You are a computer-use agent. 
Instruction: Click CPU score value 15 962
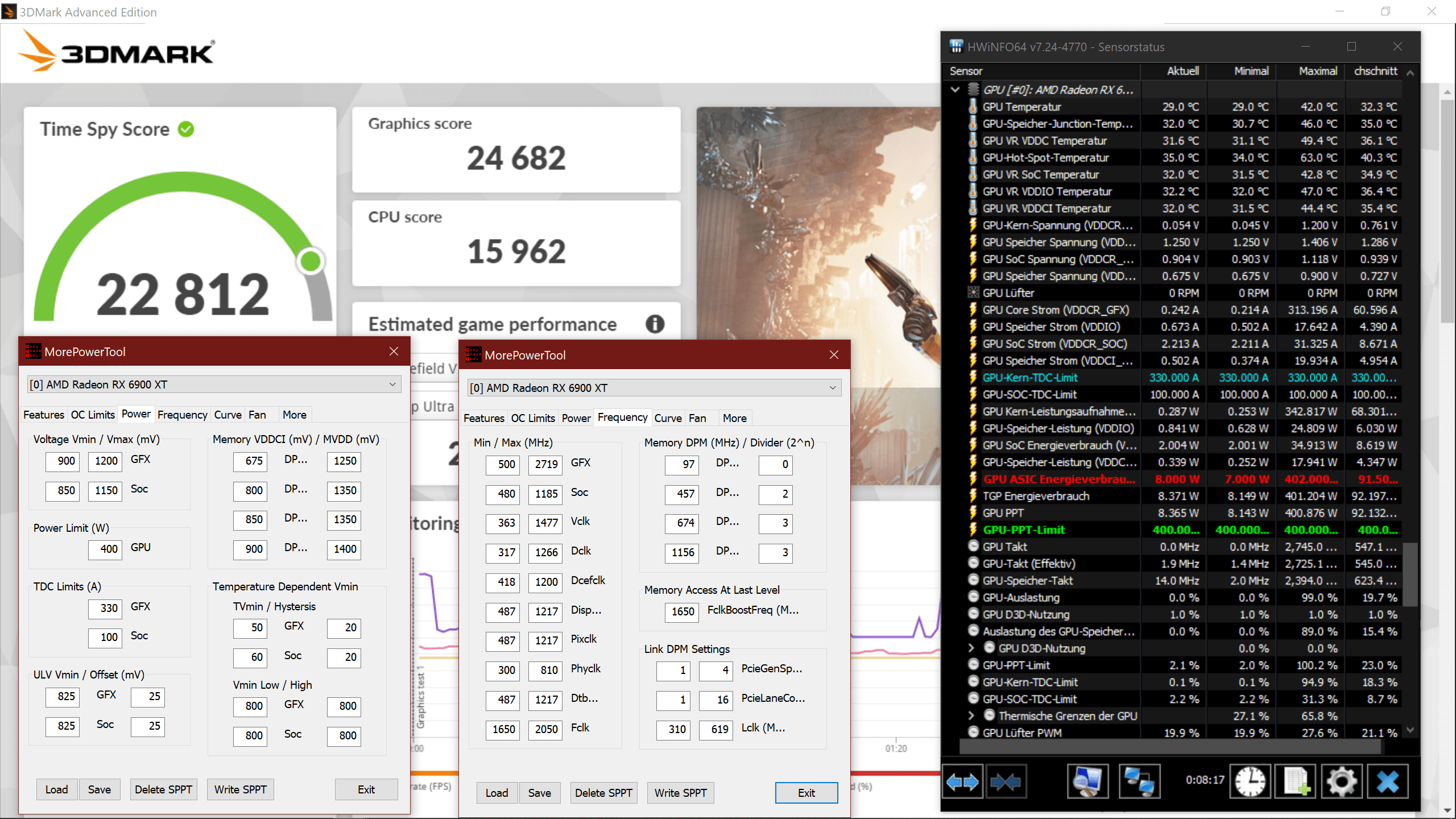(516, 251)
